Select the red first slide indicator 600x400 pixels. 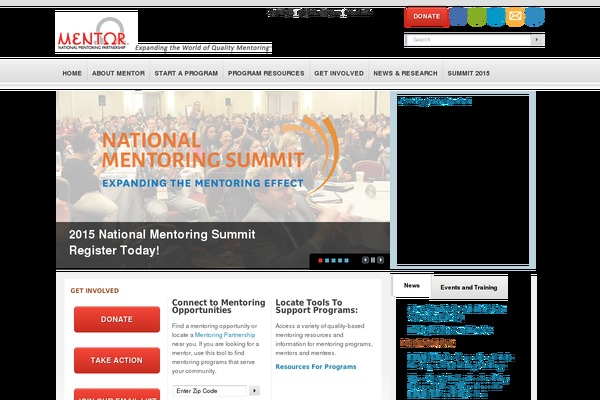pyautogui.click(x=320, y=261)
